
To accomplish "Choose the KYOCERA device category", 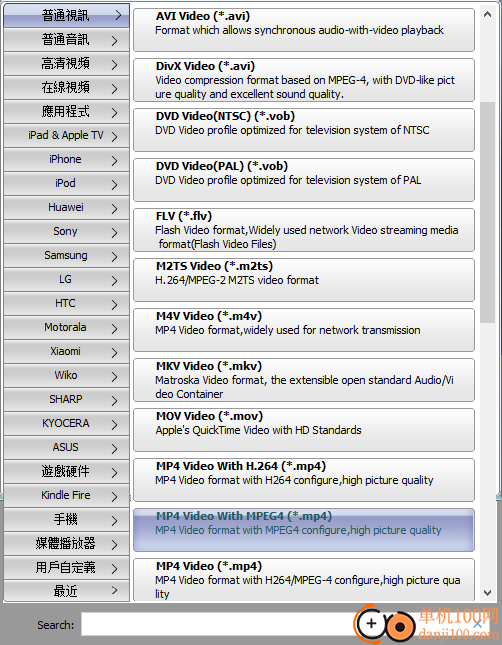I will click(x=67, y=423).
